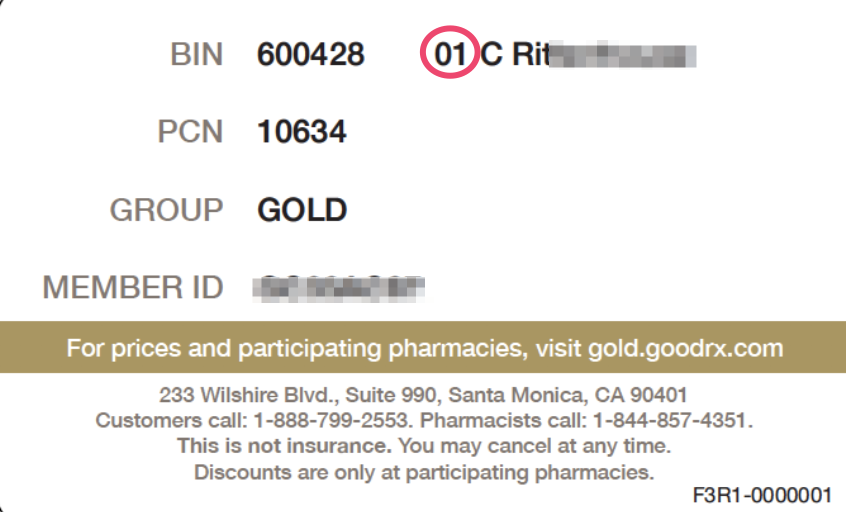Click the 'Discounts are only at participating pharmacies' line

pyautogui.click(x=424, y=473)
